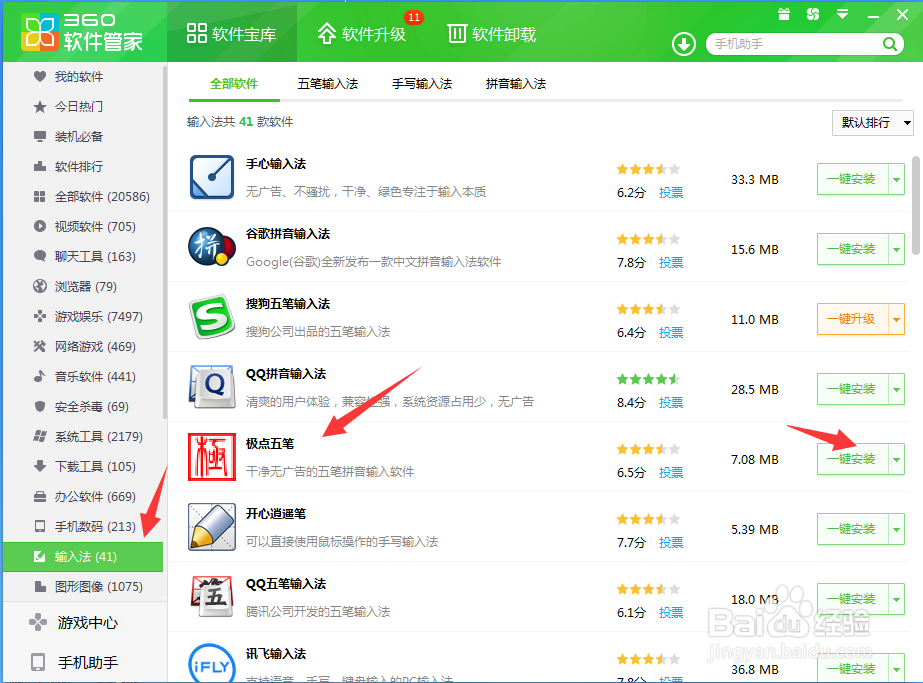
Task: Focus the 手机助手 search input field
Action: pyautogui.click(x=795, y=44)
